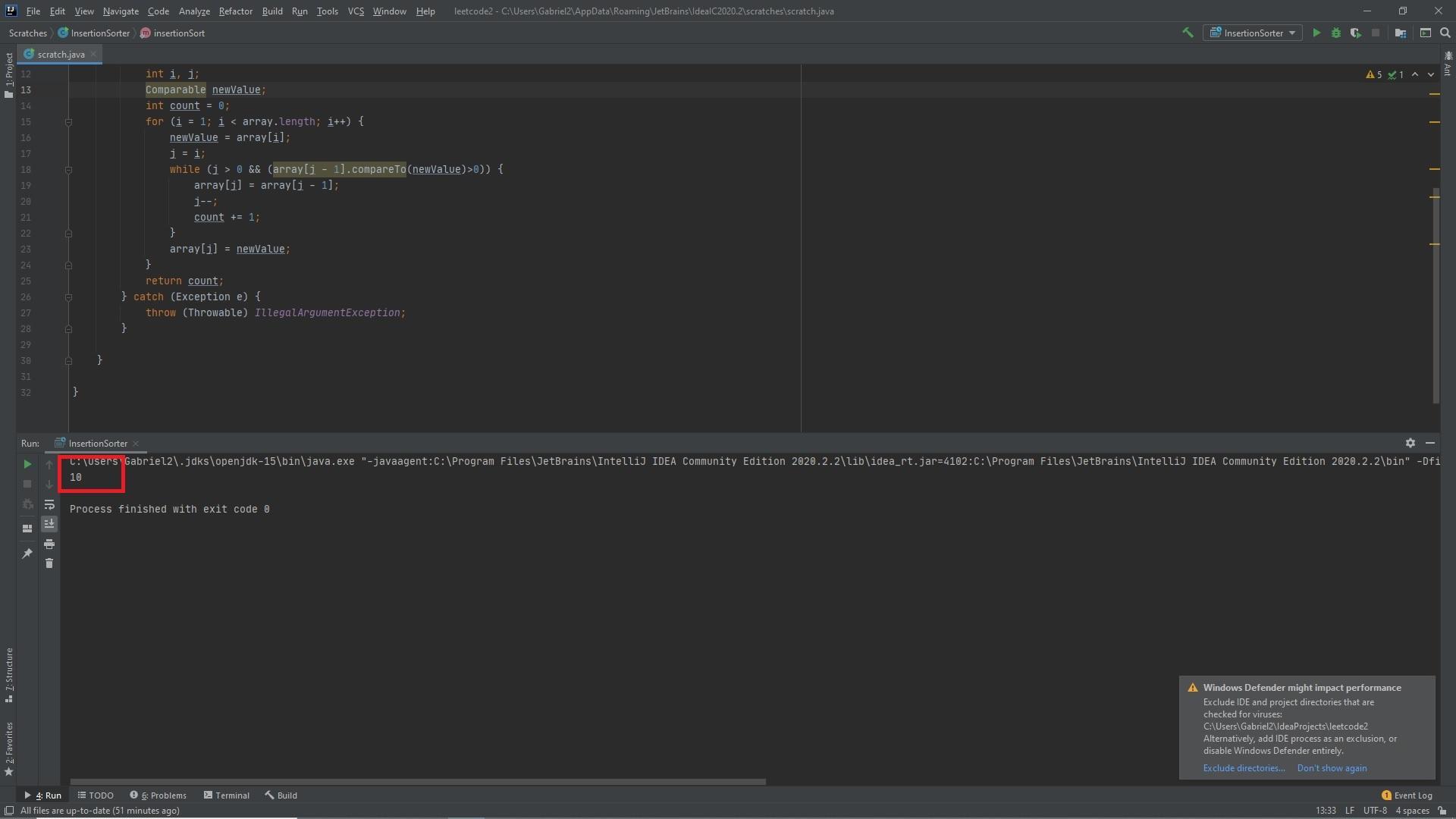Screen dimensions: 1456x819
Task: Open the InsertionSorter run configuration dropdown
Action: [x=1253, y=33]
